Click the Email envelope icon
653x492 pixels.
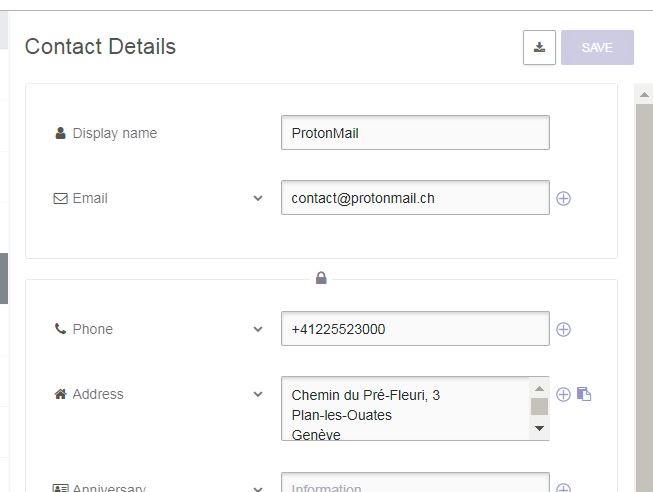click(x=60, y=198)
